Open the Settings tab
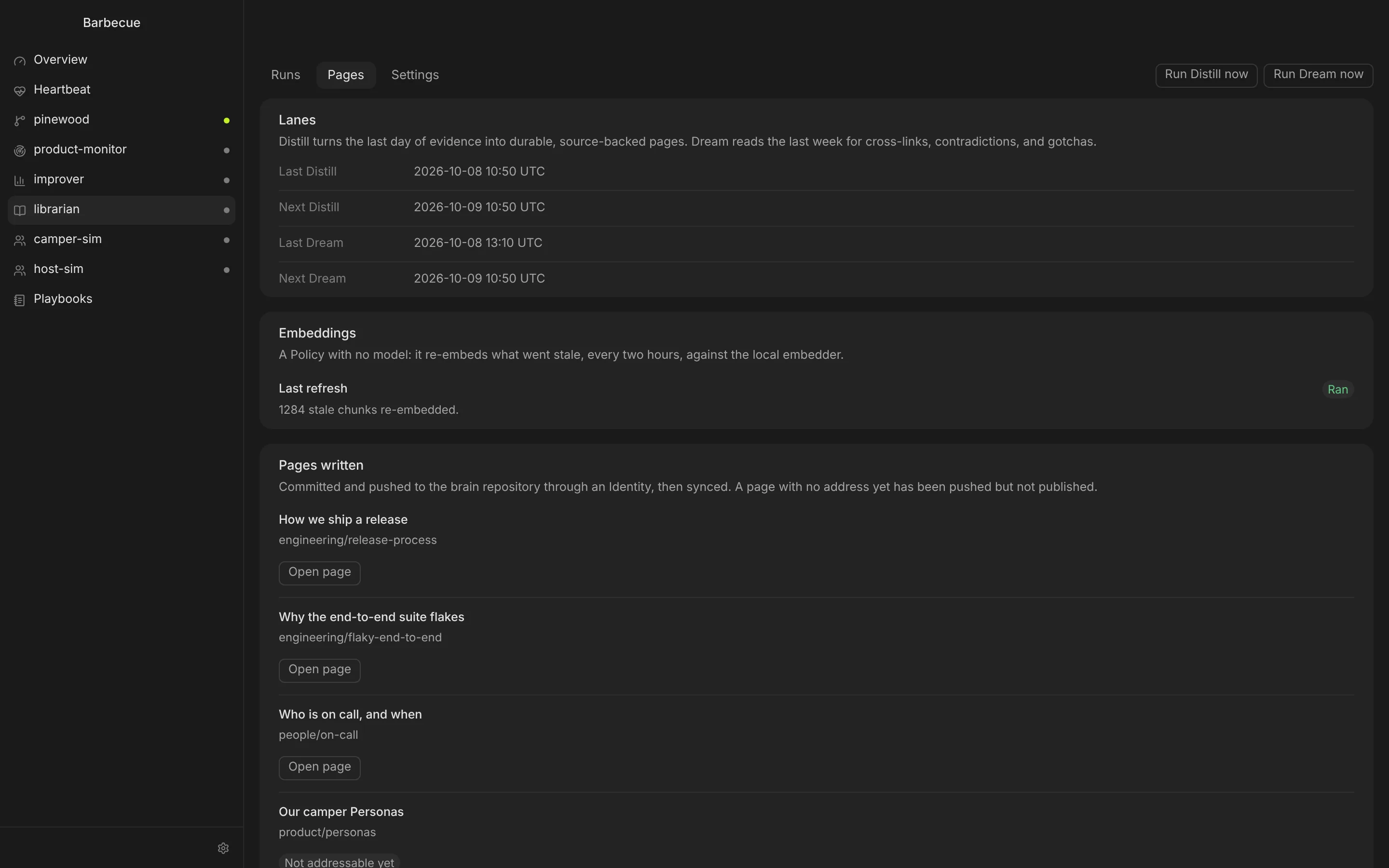 [x=415, y=75]
